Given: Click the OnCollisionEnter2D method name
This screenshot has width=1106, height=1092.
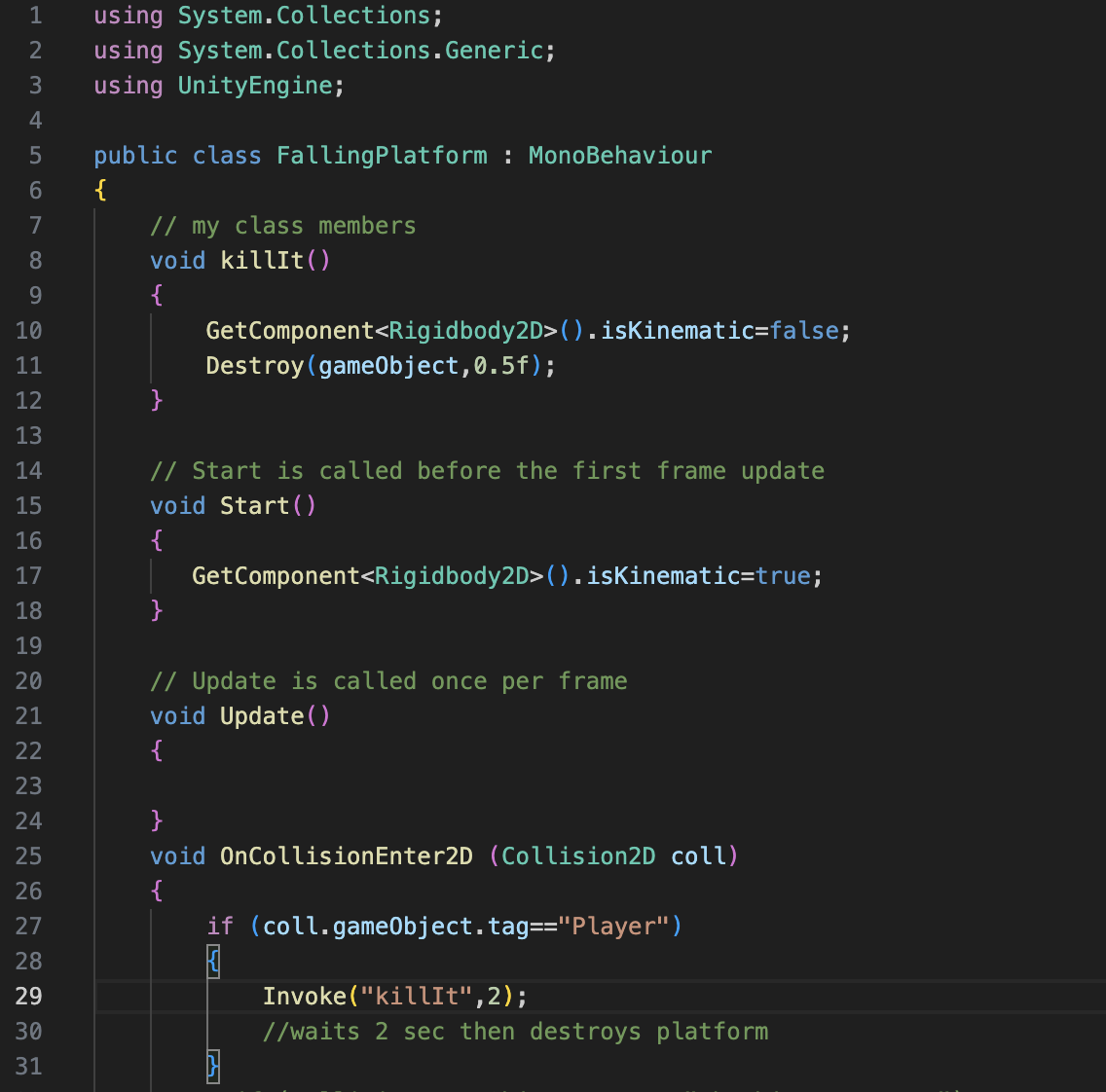Looking at the screenshot, I should tap(346, 856).
